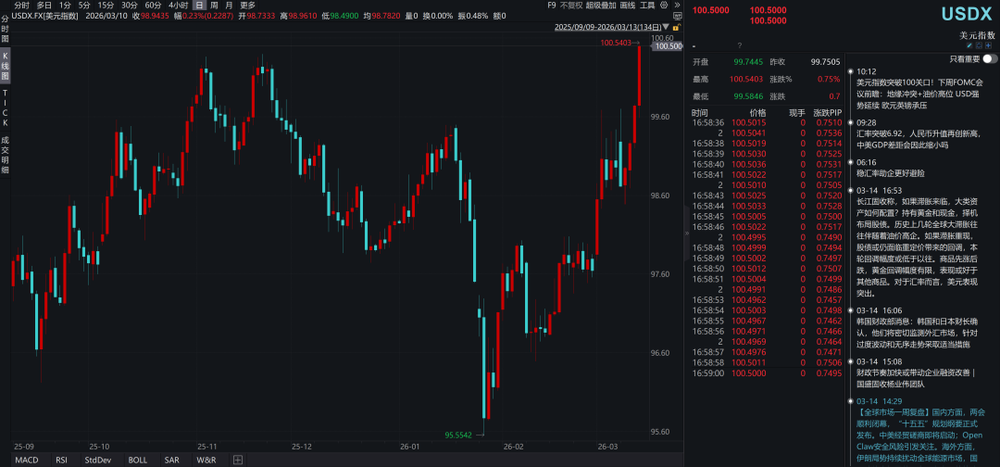The height and width of the screenshot is (467, 1000).
Task: Select the MACD indicator tab
Action: pos(26,460)
